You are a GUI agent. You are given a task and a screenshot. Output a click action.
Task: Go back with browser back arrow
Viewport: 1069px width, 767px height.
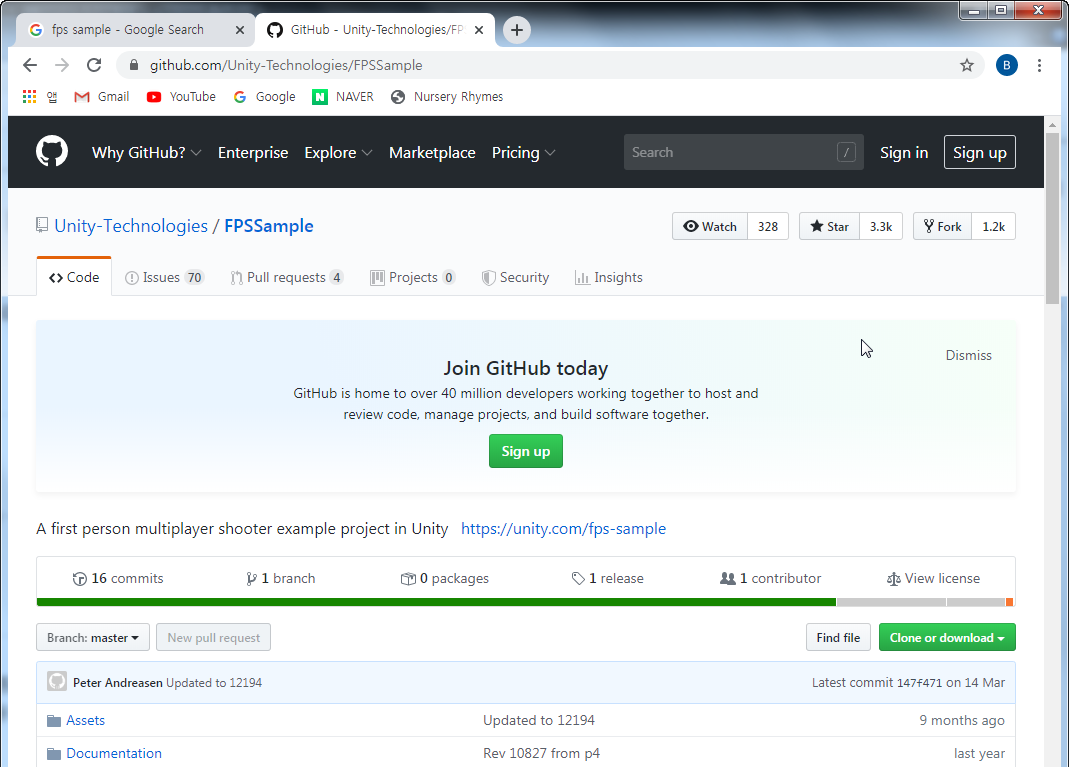coord(29,65)
